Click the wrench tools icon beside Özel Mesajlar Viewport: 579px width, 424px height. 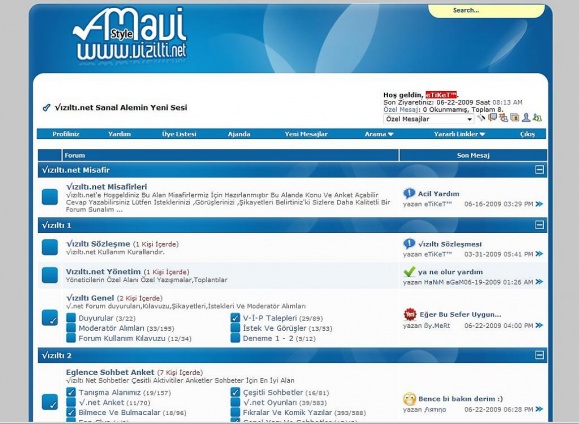coord(481,118)
